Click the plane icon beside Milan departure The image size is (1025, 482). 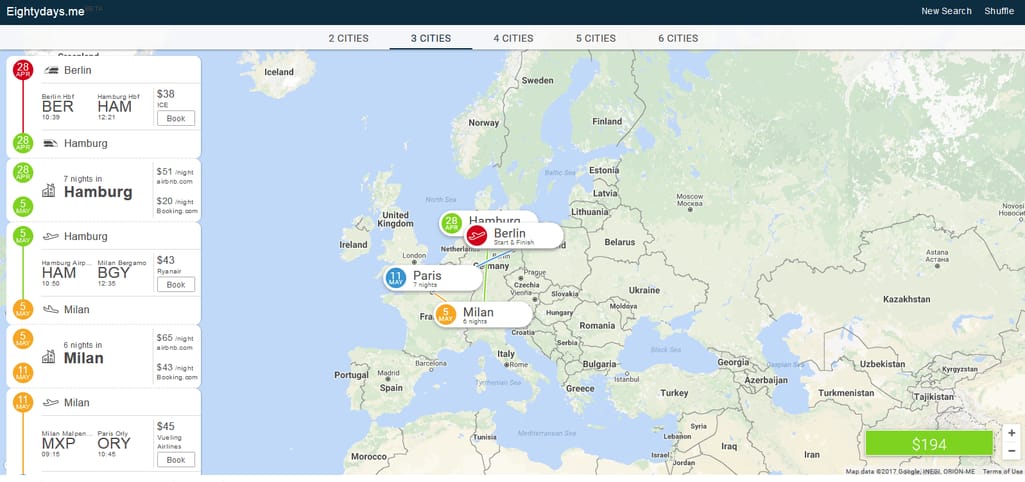pyautogui.click(x=51, y=402)
